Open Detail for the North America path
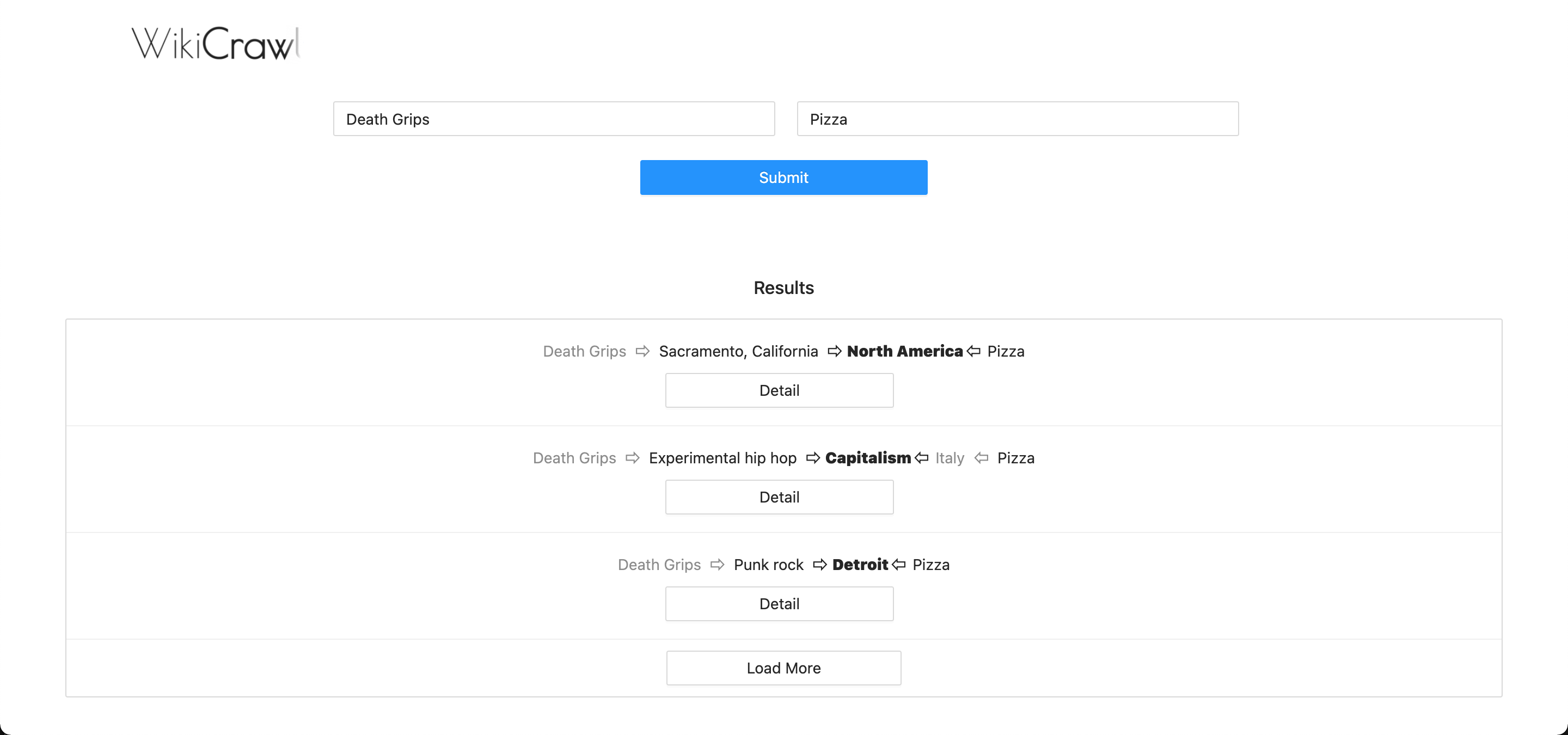Screen dimensions: 1568x735 click(779, 390)
